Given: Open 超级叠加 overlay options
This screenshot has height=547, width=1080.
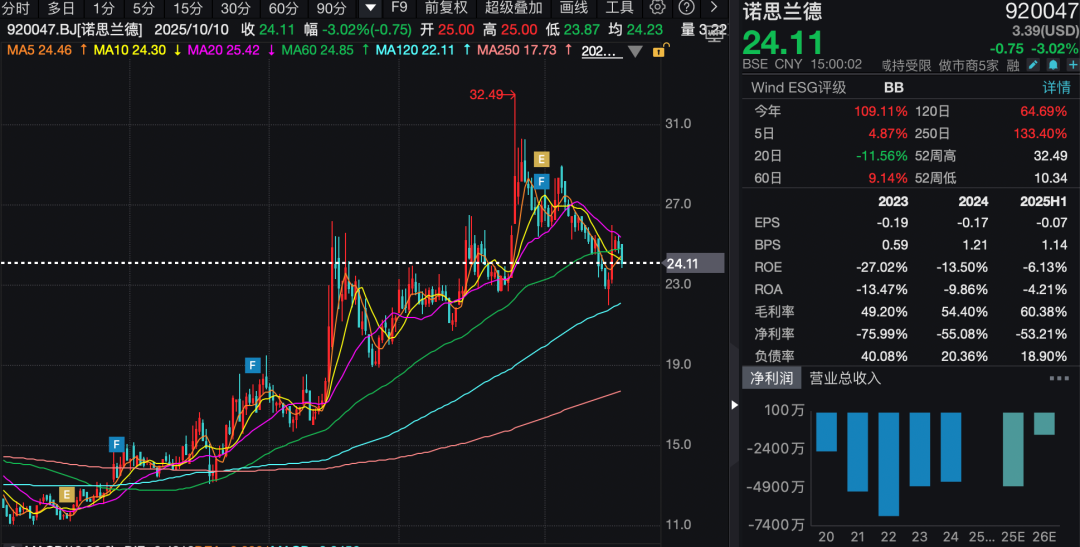Looking at the screenshot, I should coord(513,8).
